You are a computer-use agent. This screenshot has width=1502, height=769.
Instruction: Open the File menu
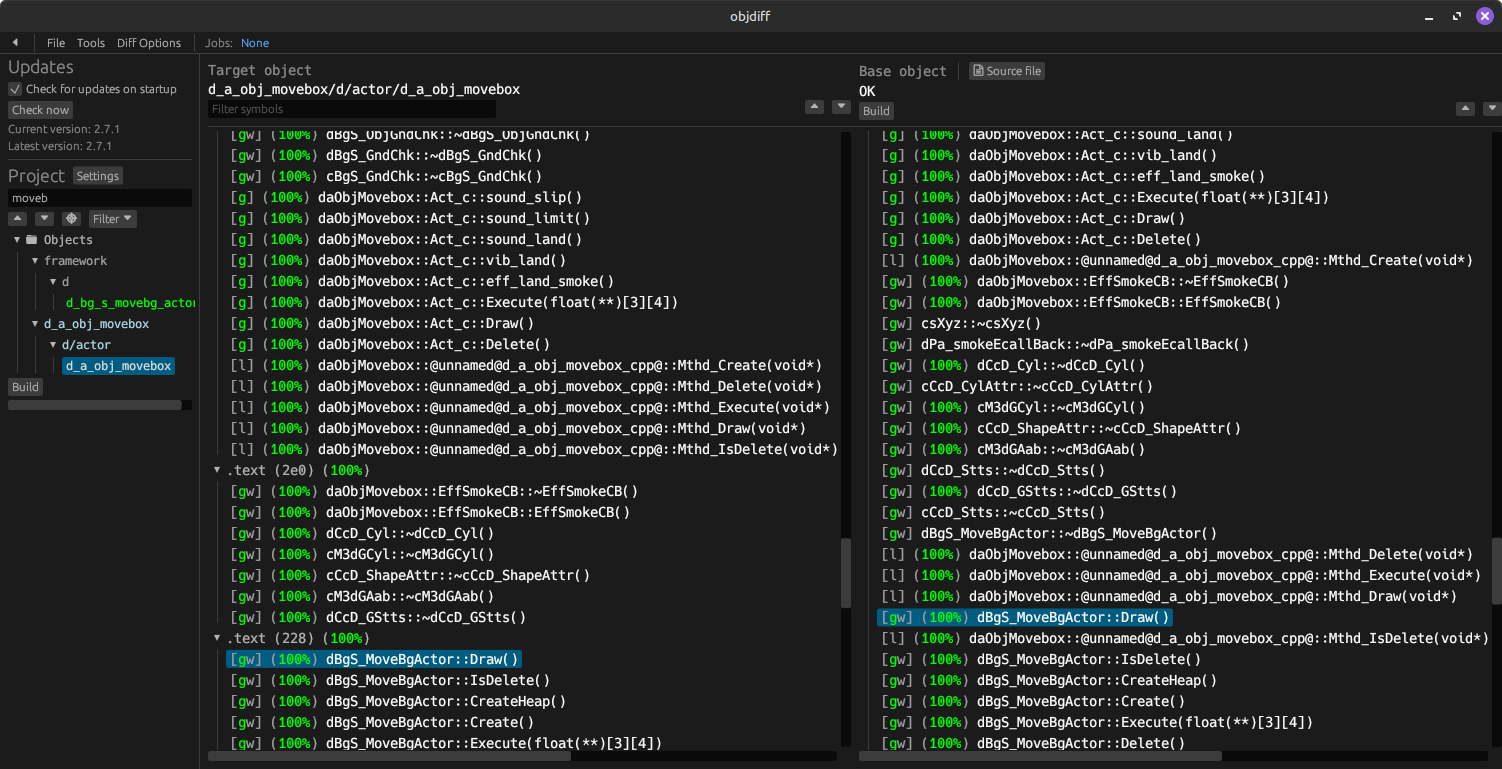pos(56,43)
